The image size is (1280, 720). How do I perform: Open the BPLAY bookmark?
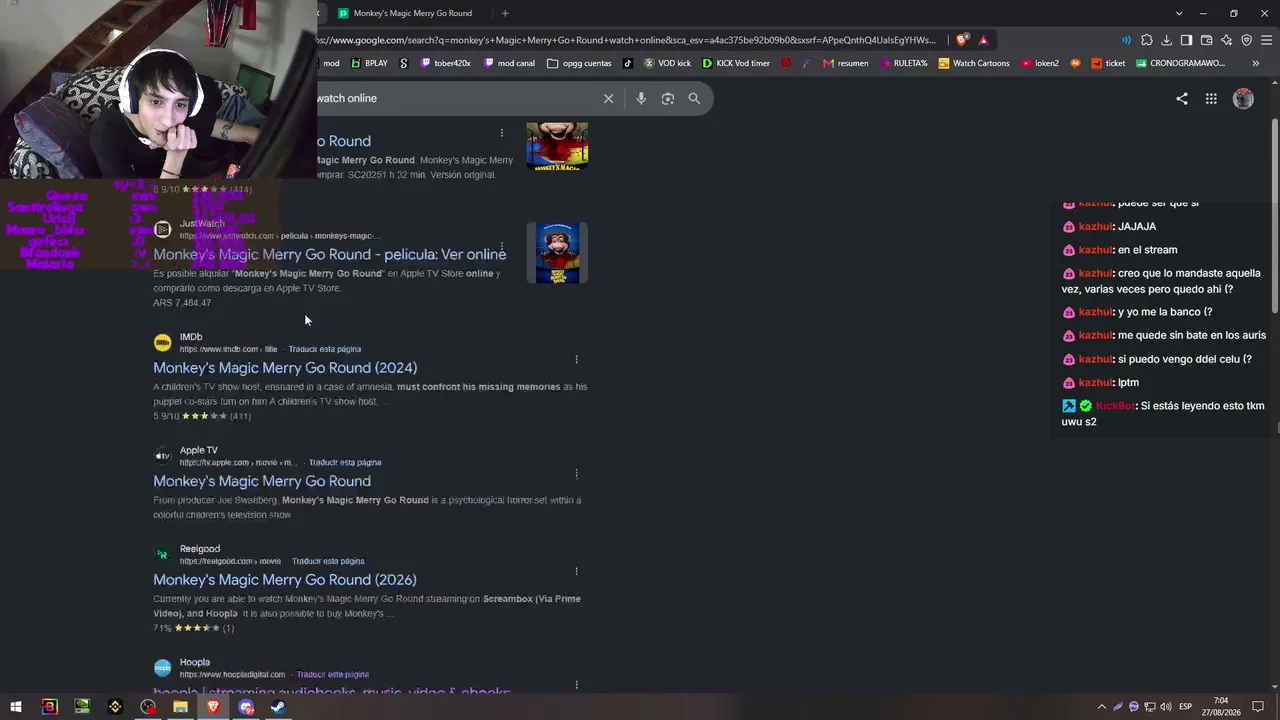[x=368, y=63]
